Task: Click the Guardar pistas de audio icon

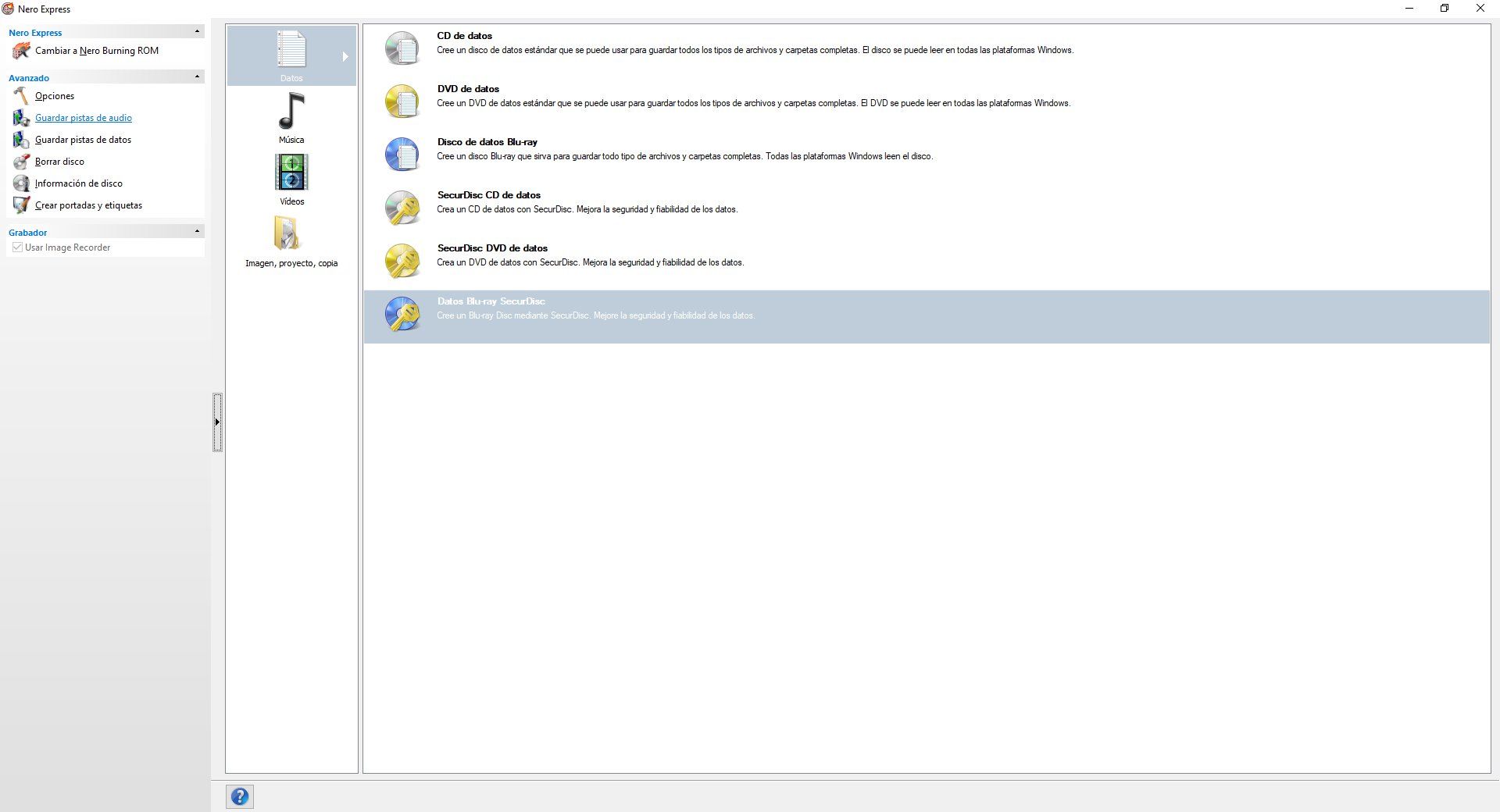Action: coord(21,118)
